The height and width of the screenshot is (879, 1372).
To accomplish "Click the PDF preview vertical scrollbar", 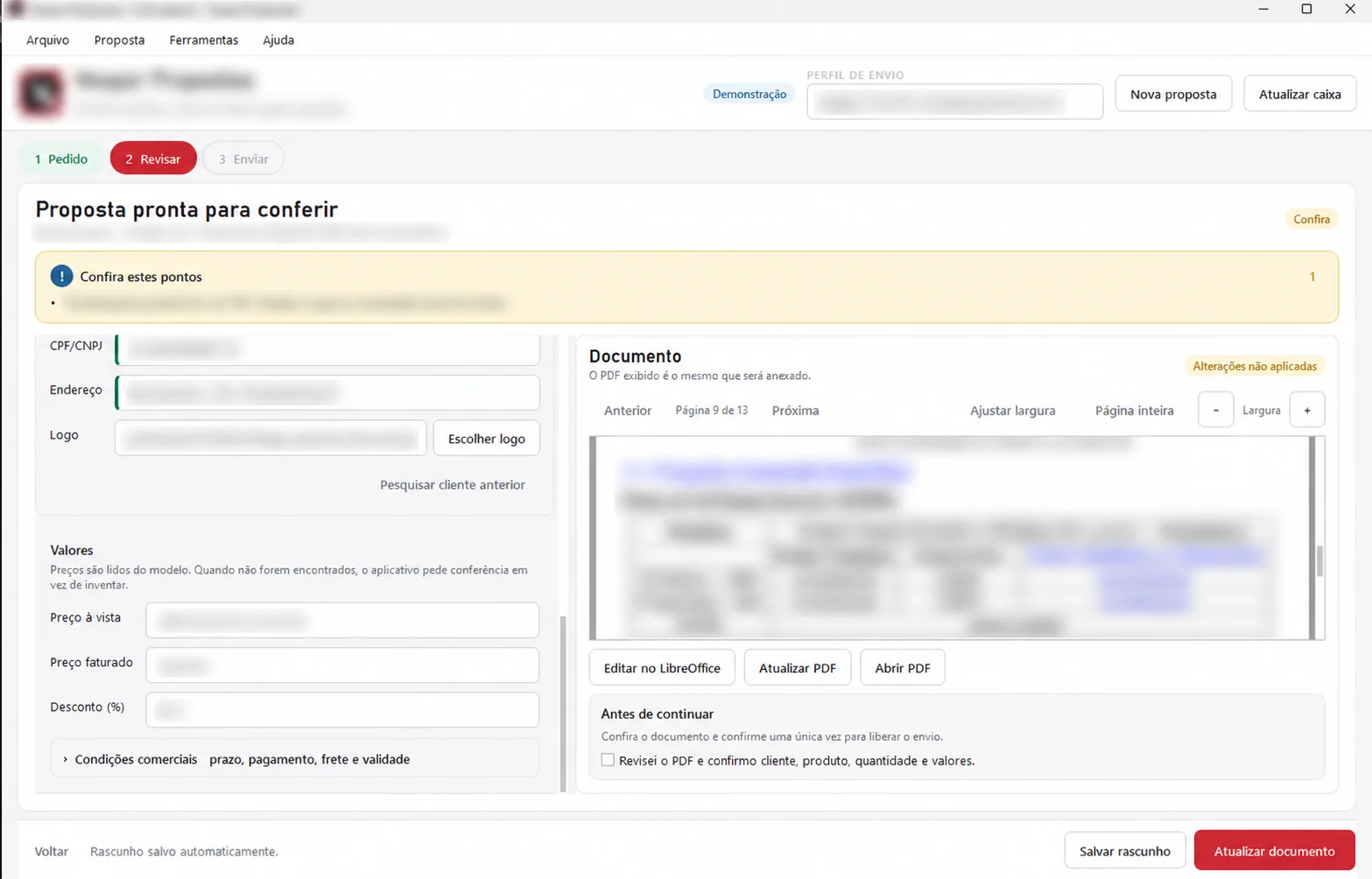I will 1319,561.
